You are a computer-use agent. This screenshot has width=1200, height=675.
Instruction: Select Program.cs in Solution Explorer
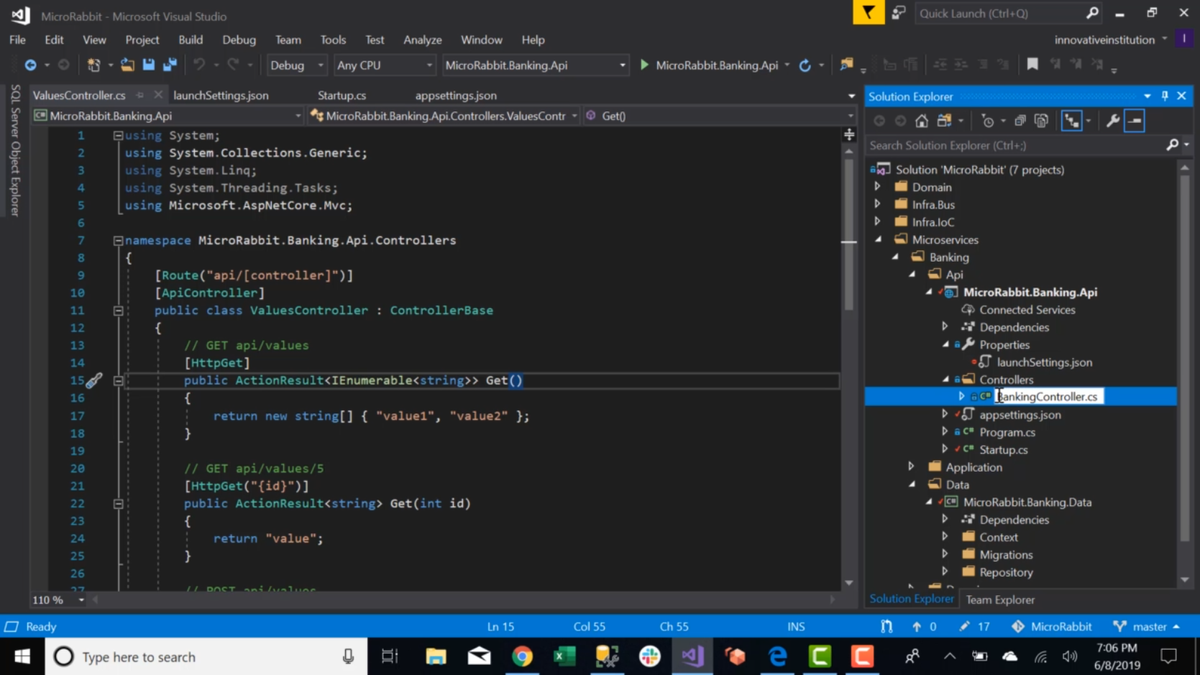pos(1007,432)
